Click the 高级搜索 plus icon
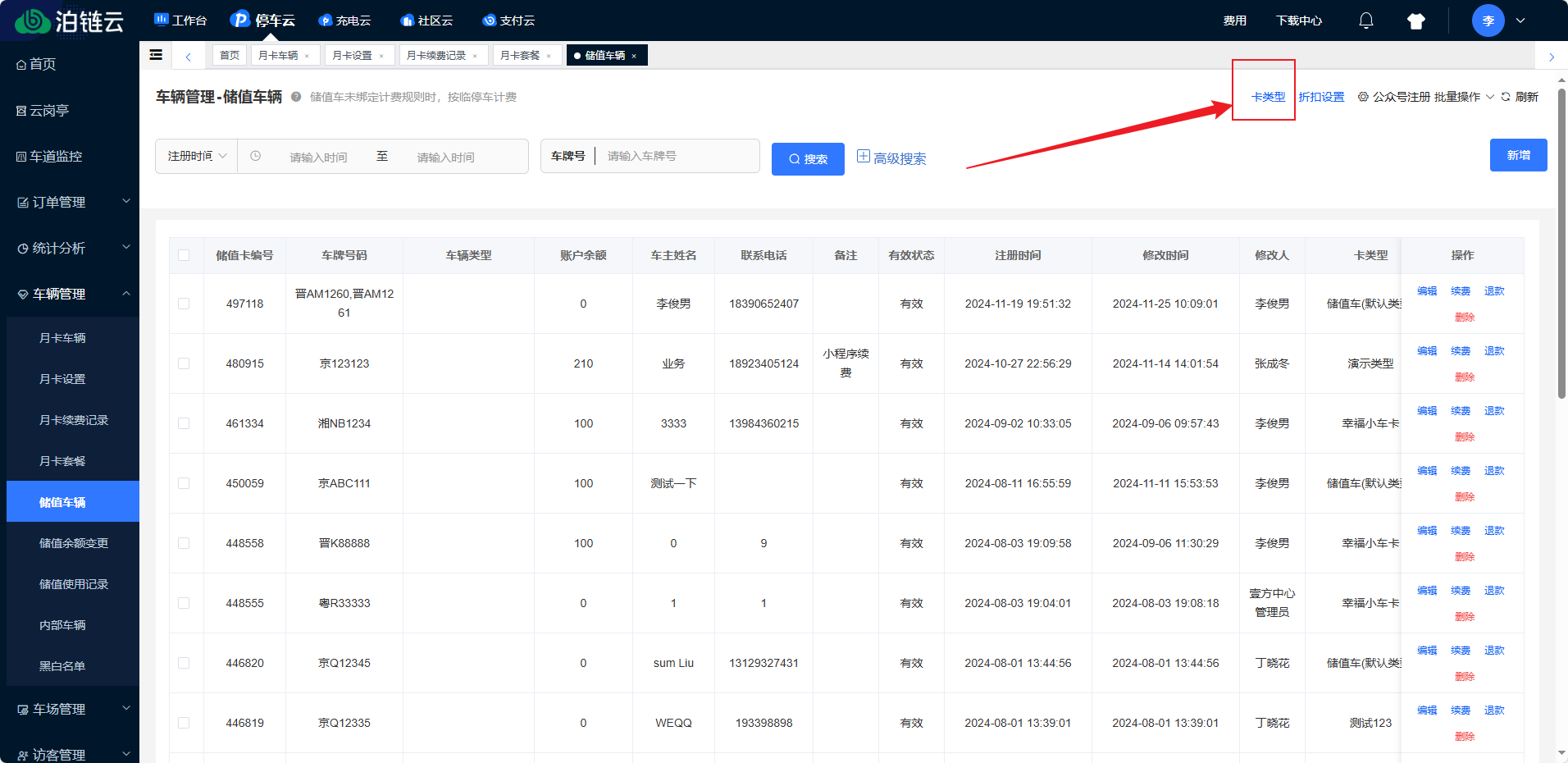Image resolution: width=1568 pixels, height=763 pixels. 863,156
